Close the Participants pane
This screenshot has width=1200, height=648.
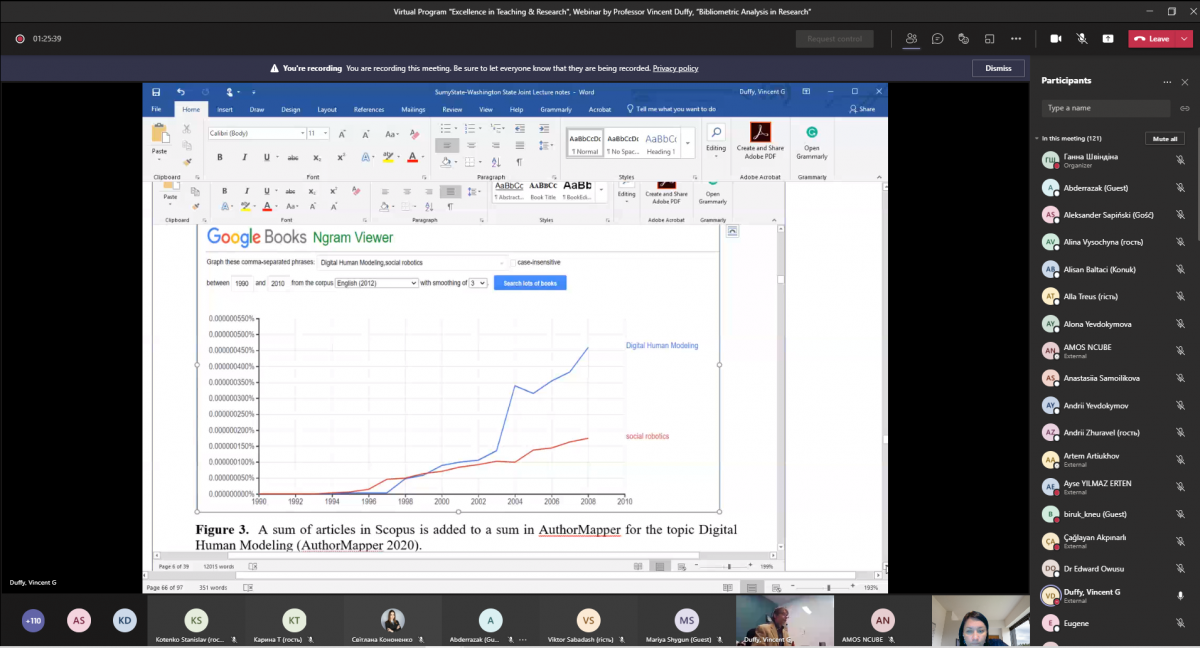(x=1184, y=81)
